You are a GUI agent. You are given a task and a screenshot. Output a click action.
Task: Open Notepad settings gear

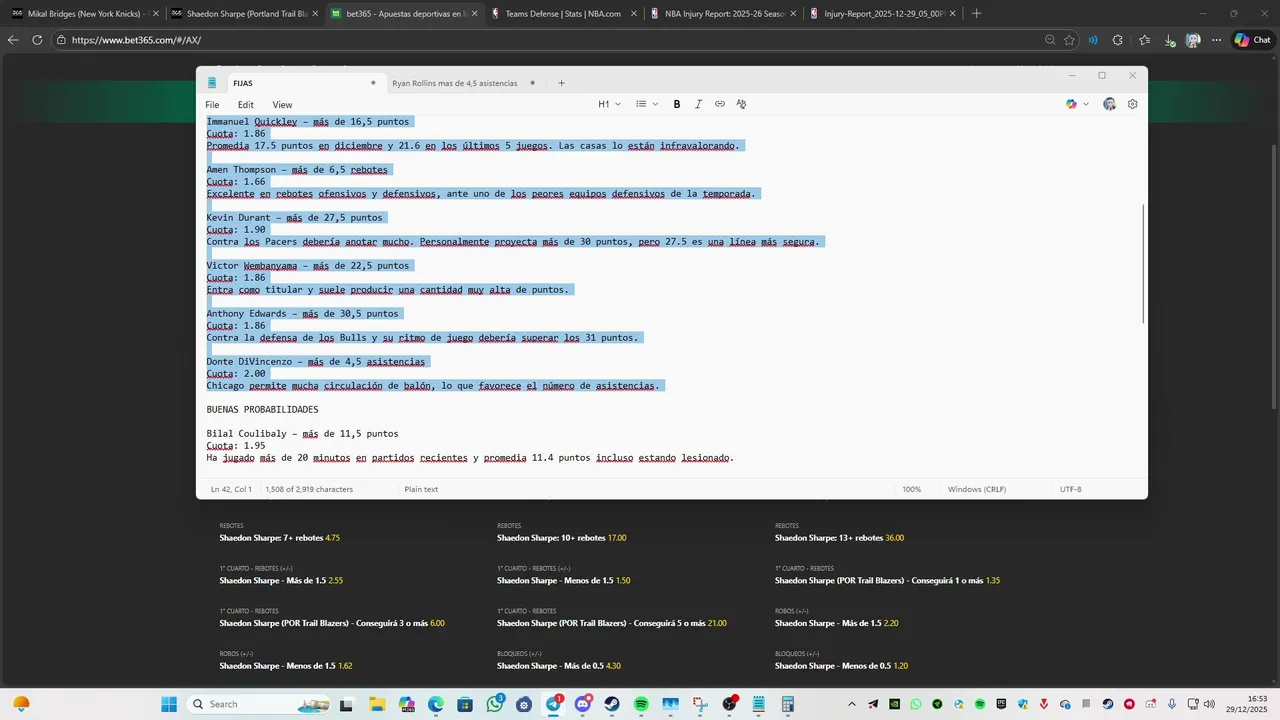pyautogui.click(x=1133, y=104)
